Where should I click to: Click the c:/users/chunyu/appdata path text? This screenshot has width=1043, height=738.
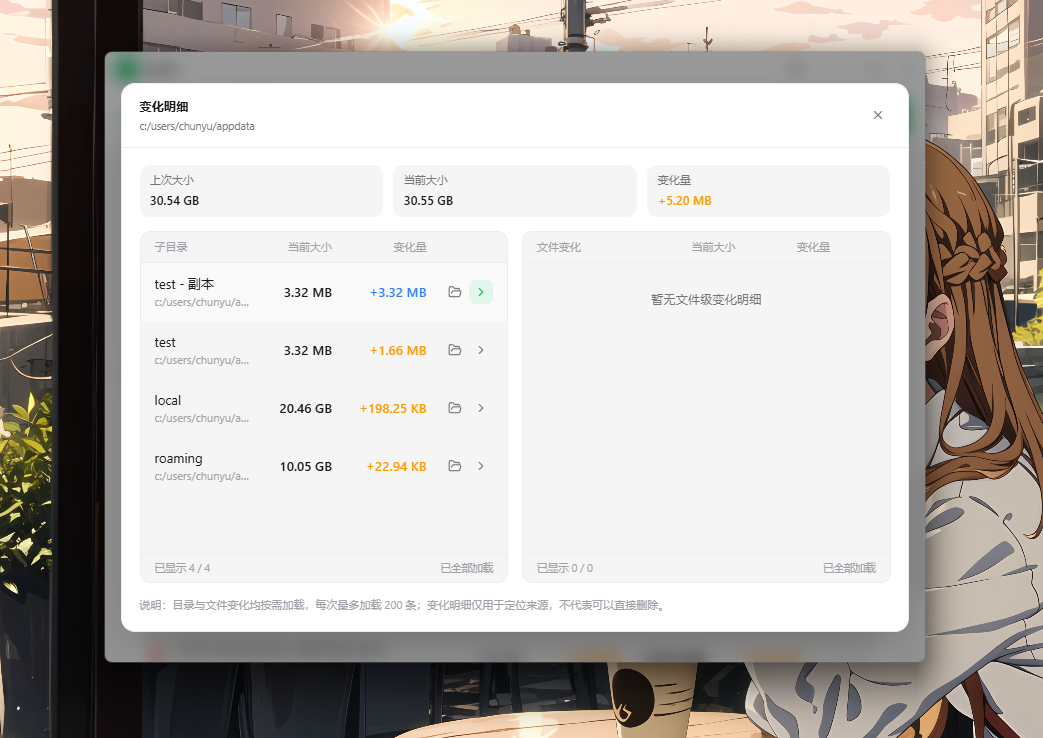tap(197, 126)
